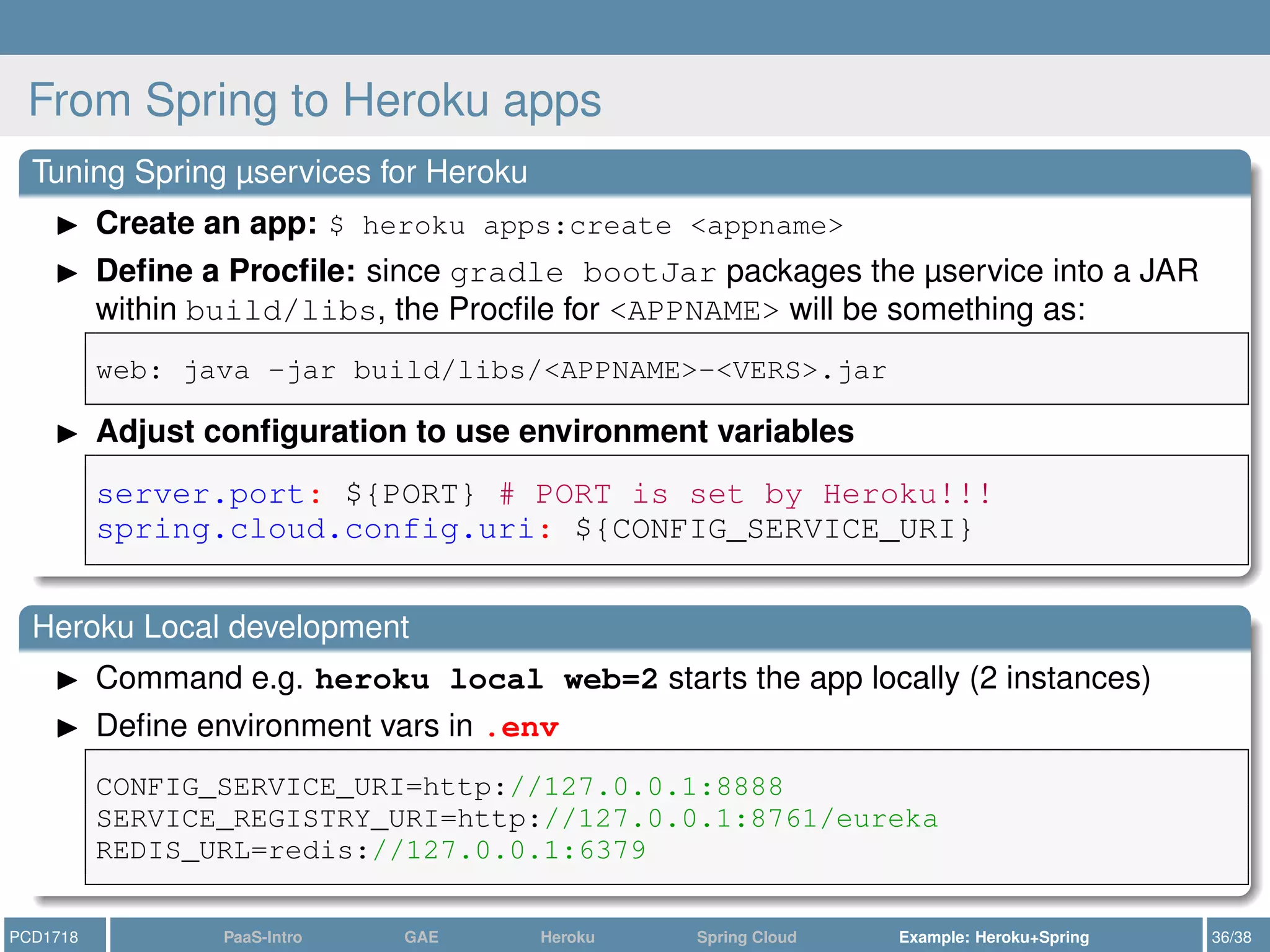Click the red '.env' filename
Screen dimensions: 1270x952
pyautogui.click(x=522, y=728)
